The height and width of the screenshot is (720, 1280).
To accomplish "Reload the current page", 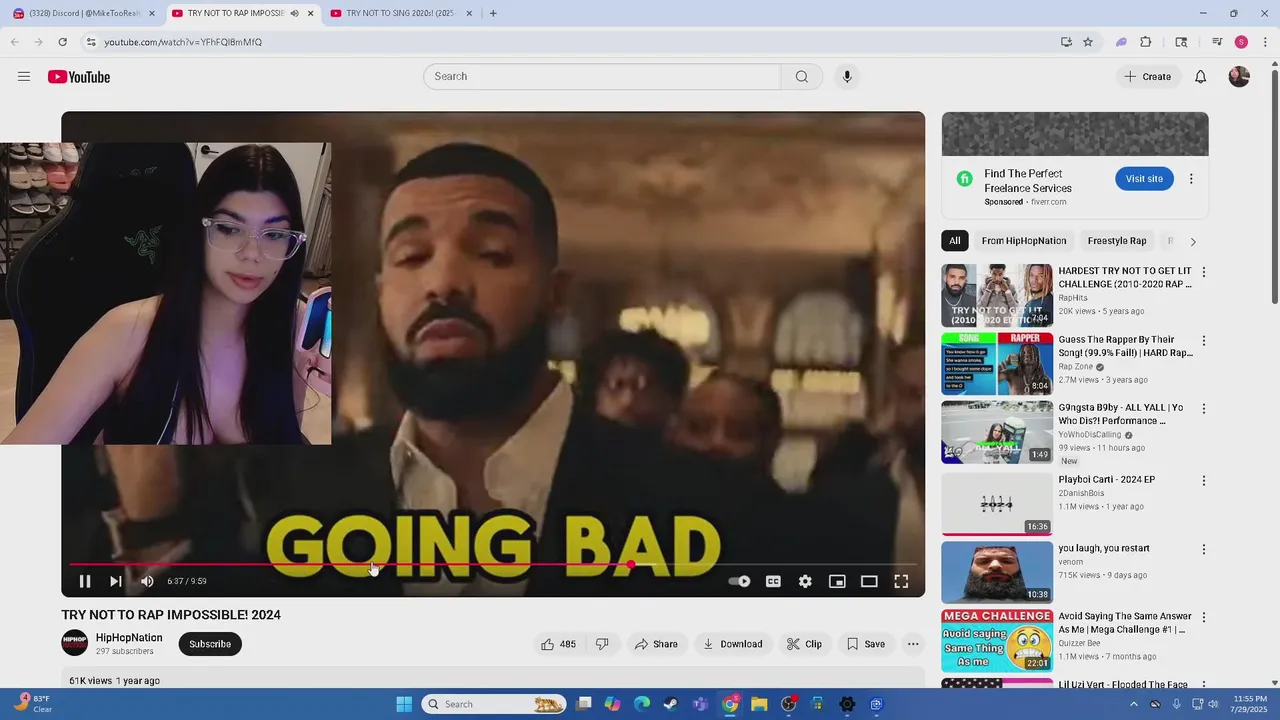I will pyautogui.click(x=62, y=42).
